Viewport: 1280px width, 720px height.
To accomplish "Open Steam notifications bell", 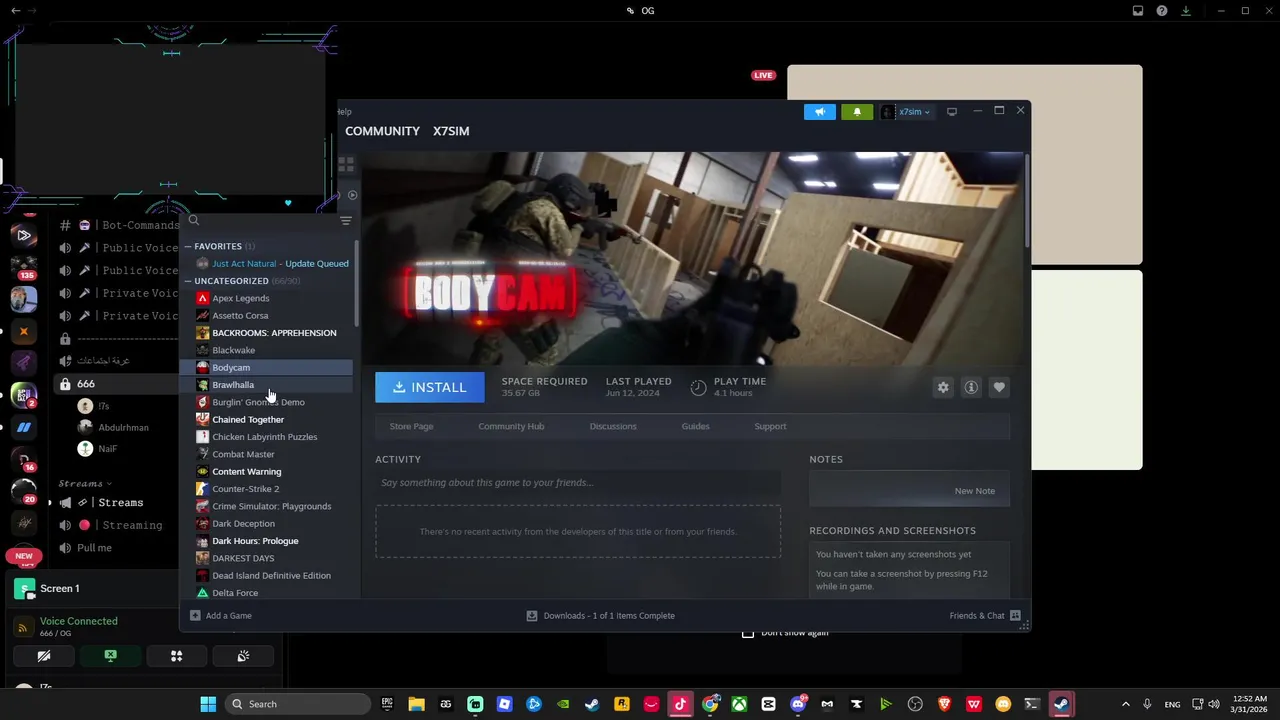I will [x=856, y=112].
